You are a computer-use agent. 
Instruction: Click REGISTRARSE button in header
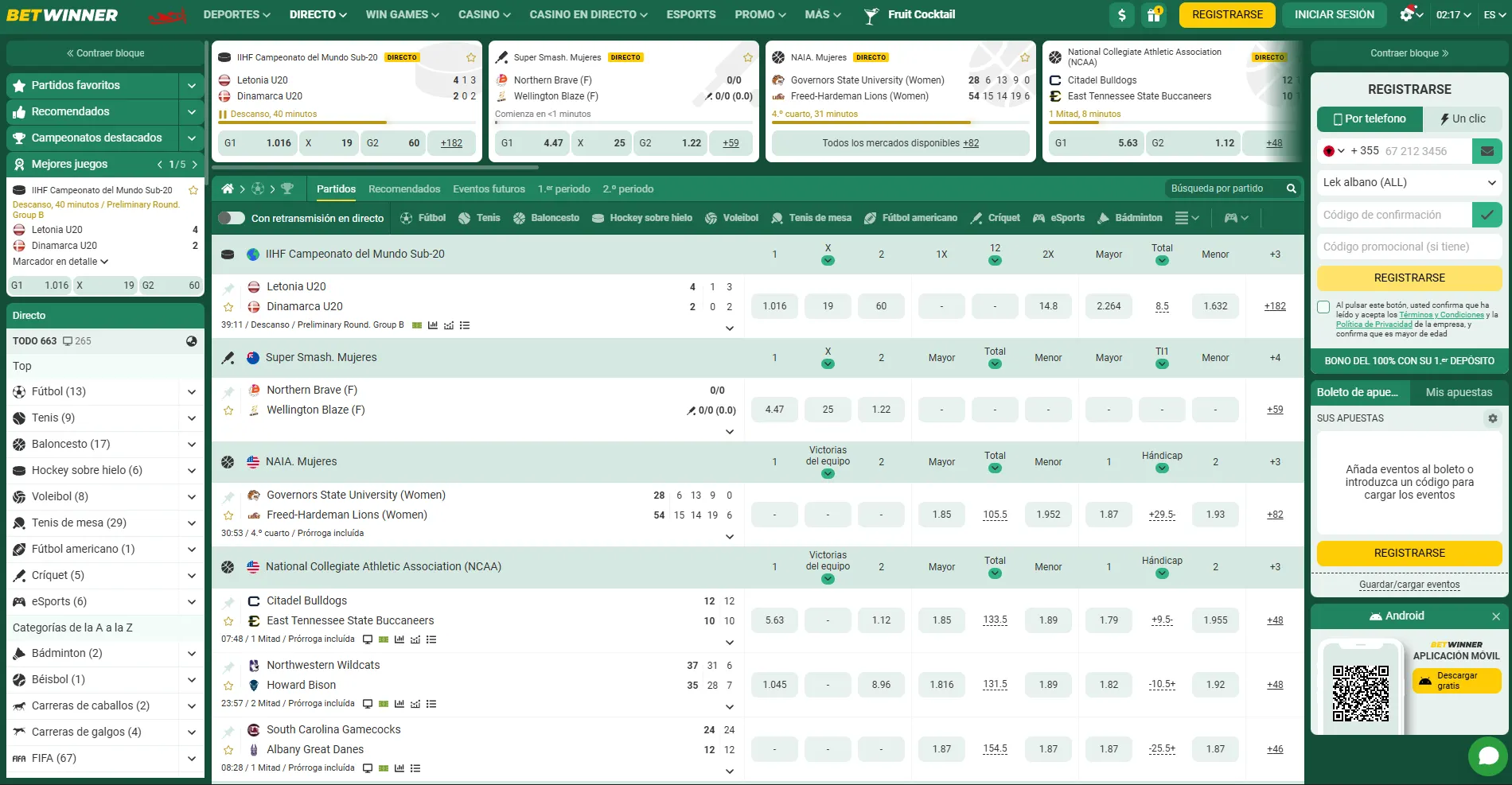coord(1227,14)
